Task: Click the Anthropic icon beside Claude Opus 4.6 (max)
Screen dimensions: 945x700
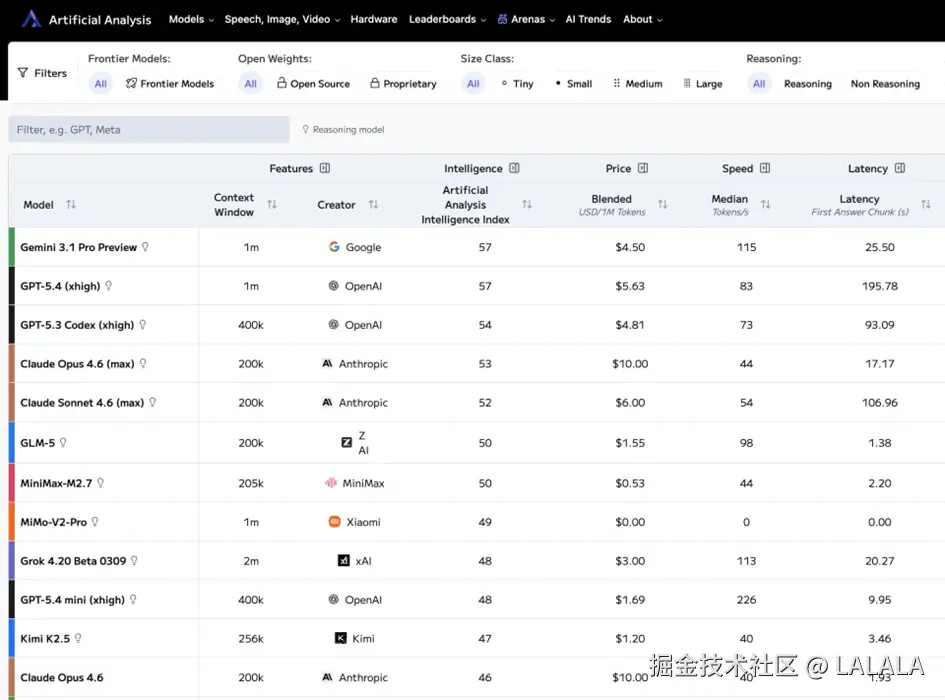Action: click(326, 363)
